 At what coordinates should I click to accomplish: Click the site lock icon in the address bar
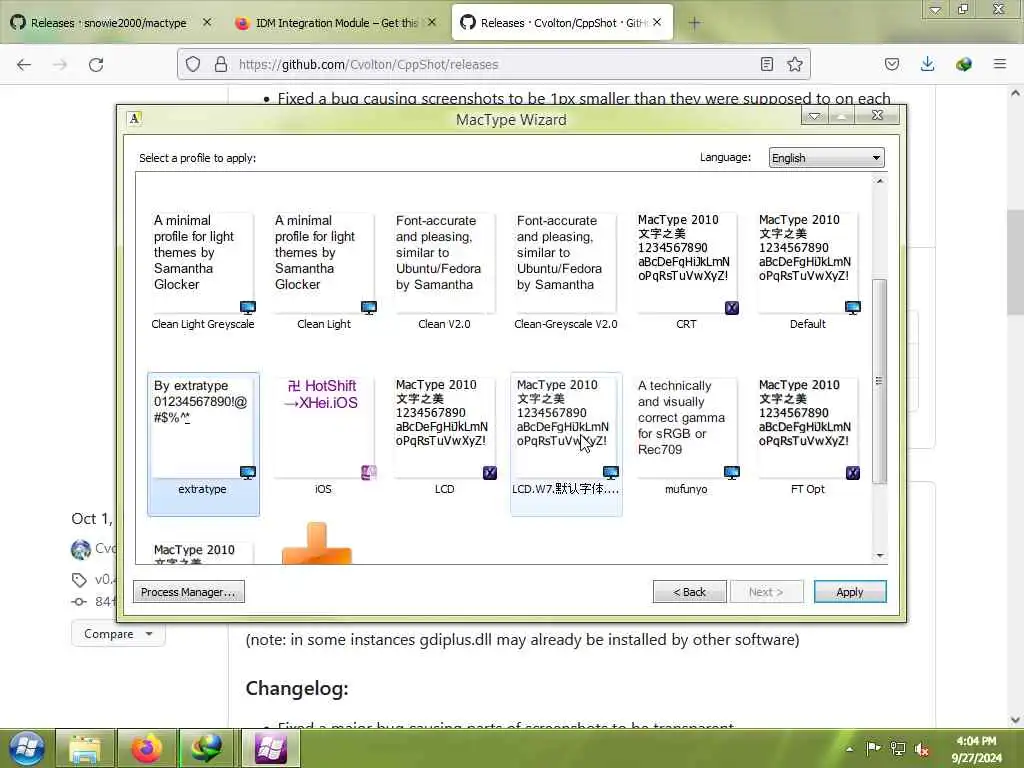point(221,64)
